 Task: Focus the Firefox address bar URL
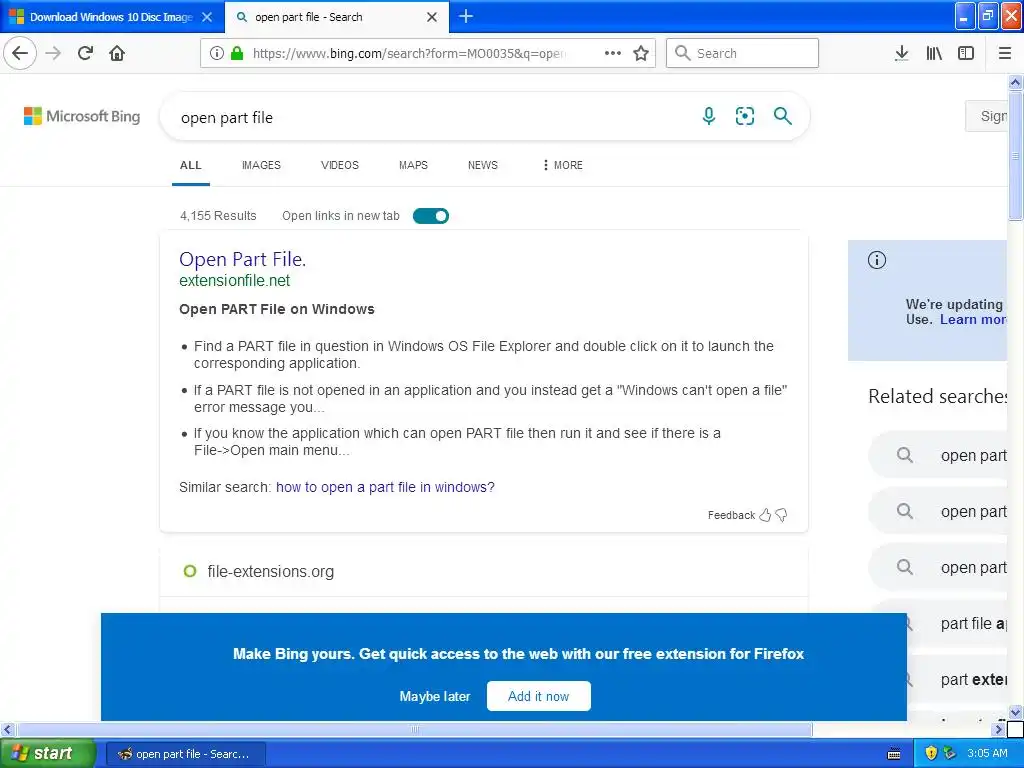(409, 54)
